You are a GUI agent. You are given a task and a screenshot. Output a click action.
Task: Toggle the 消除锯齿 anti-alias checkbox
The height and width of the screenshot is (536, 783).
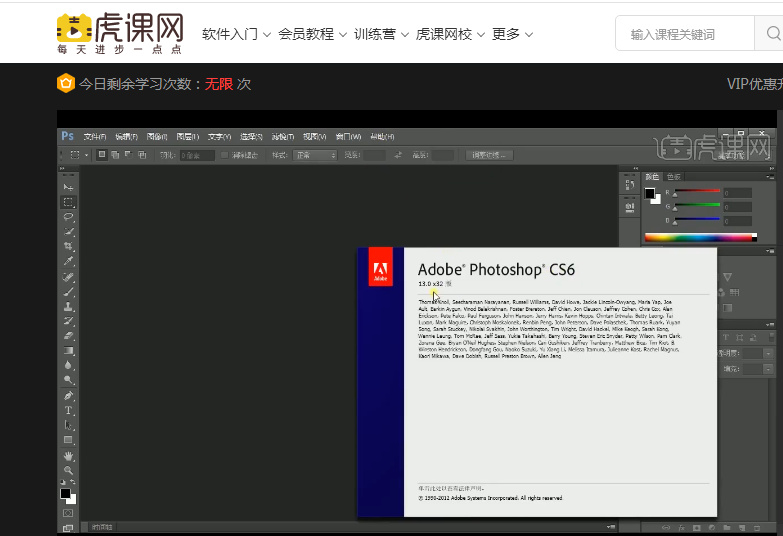(224, 155)
